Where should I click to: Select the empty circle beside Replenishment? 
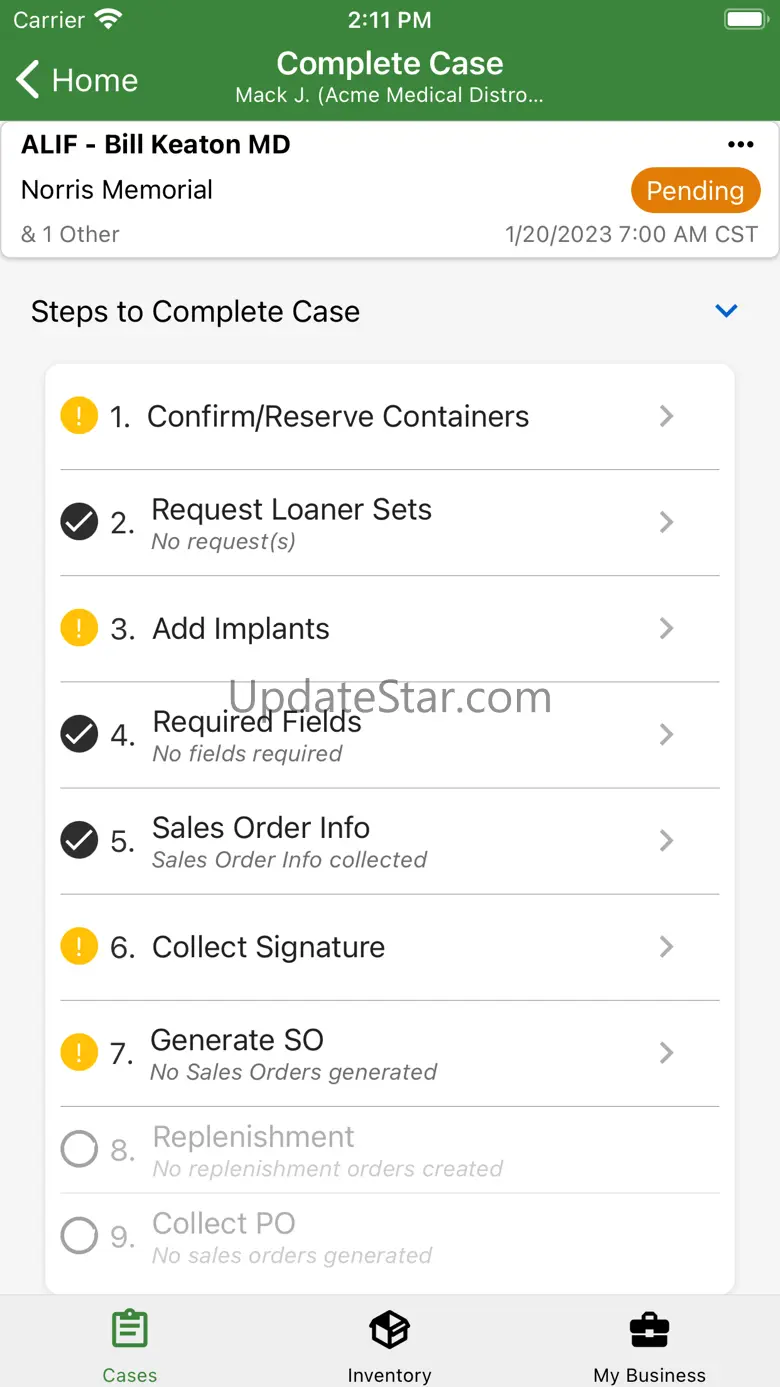[79, 1150]
